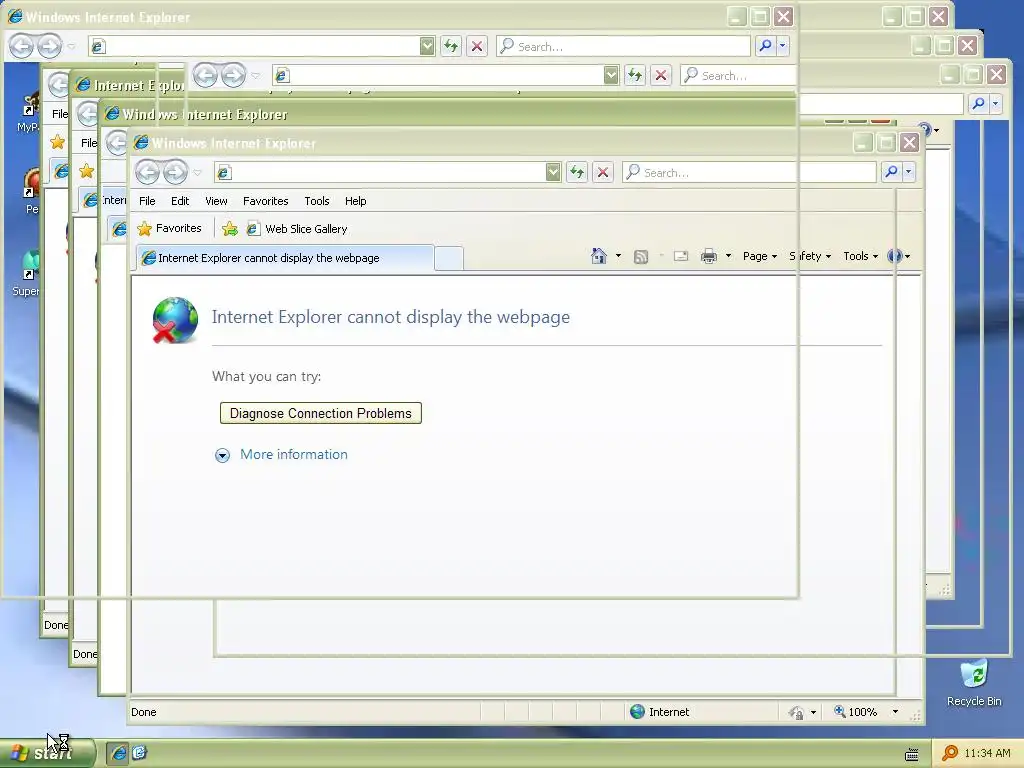1024x768 pixels.
Task: Open View menu in front window
Action: pos(216,201)
